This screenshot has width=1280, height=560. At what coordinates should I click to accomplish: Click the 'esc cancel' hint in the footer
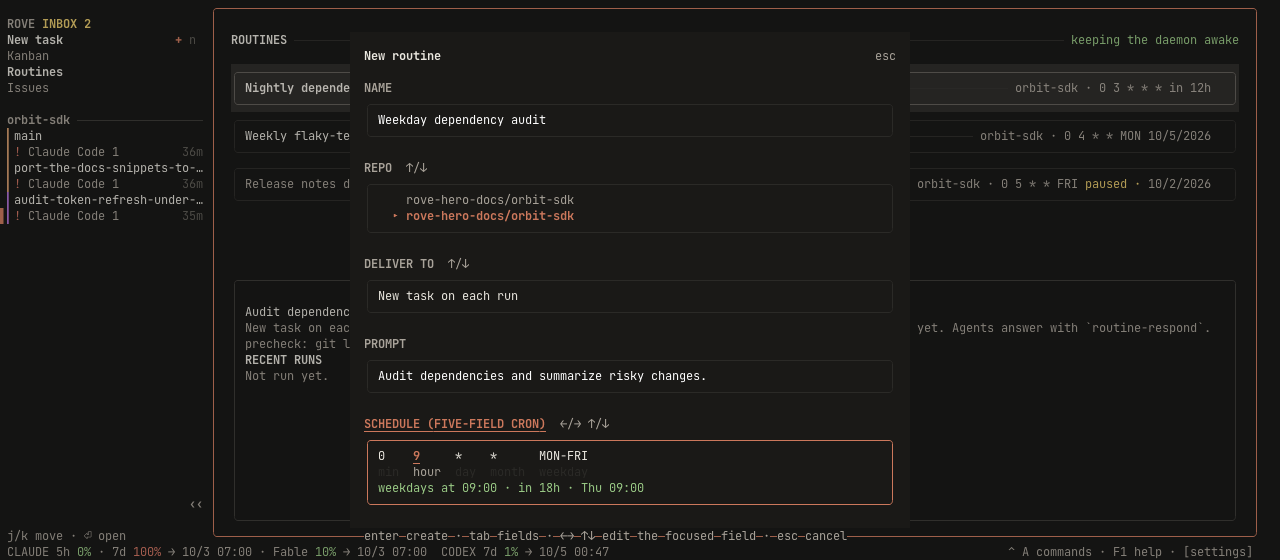coord(812,536)
